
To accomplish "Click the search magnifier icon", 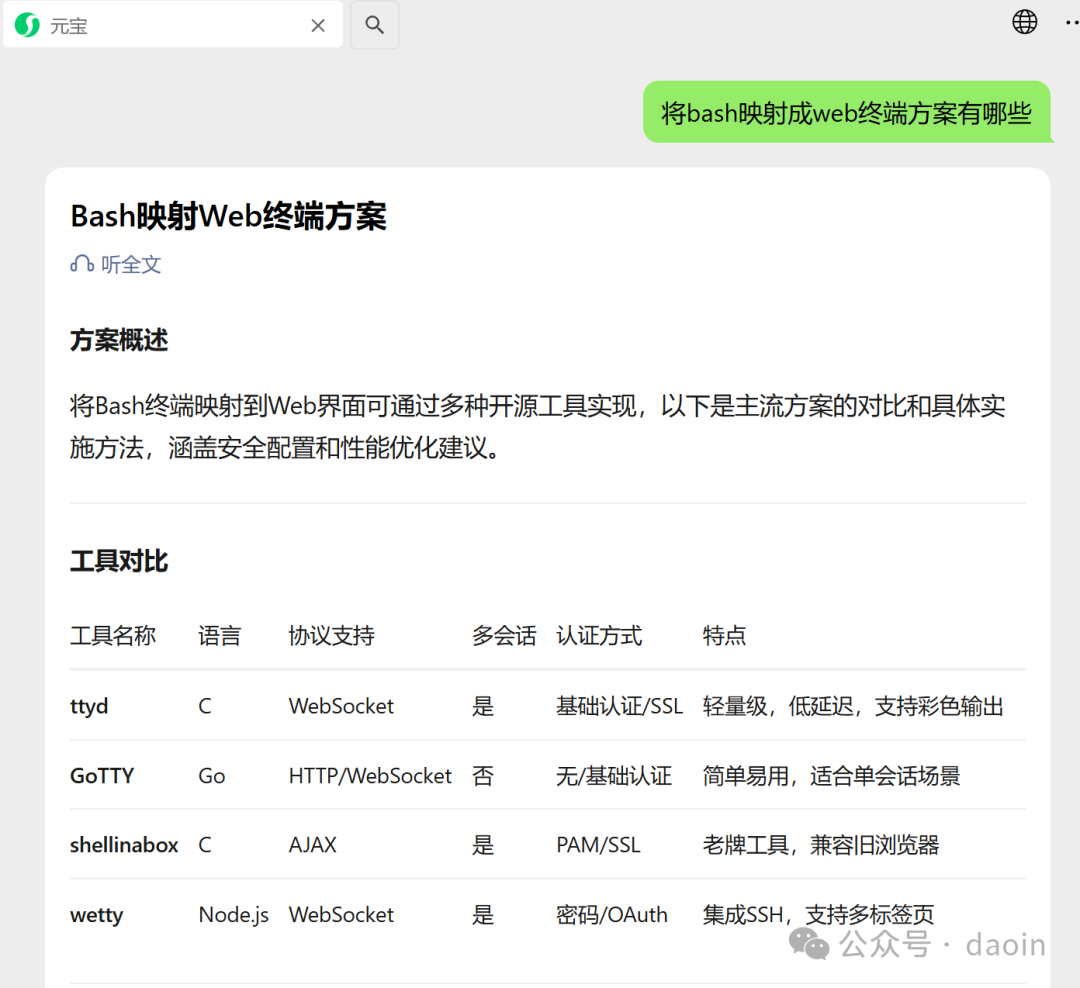I will point(374,25).
